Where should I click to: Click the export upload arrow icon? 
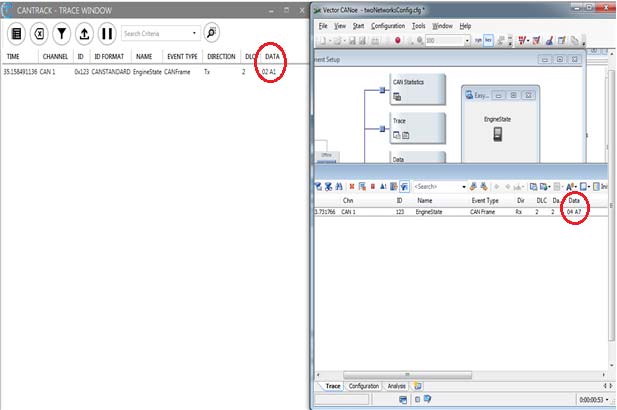[83, 33]
